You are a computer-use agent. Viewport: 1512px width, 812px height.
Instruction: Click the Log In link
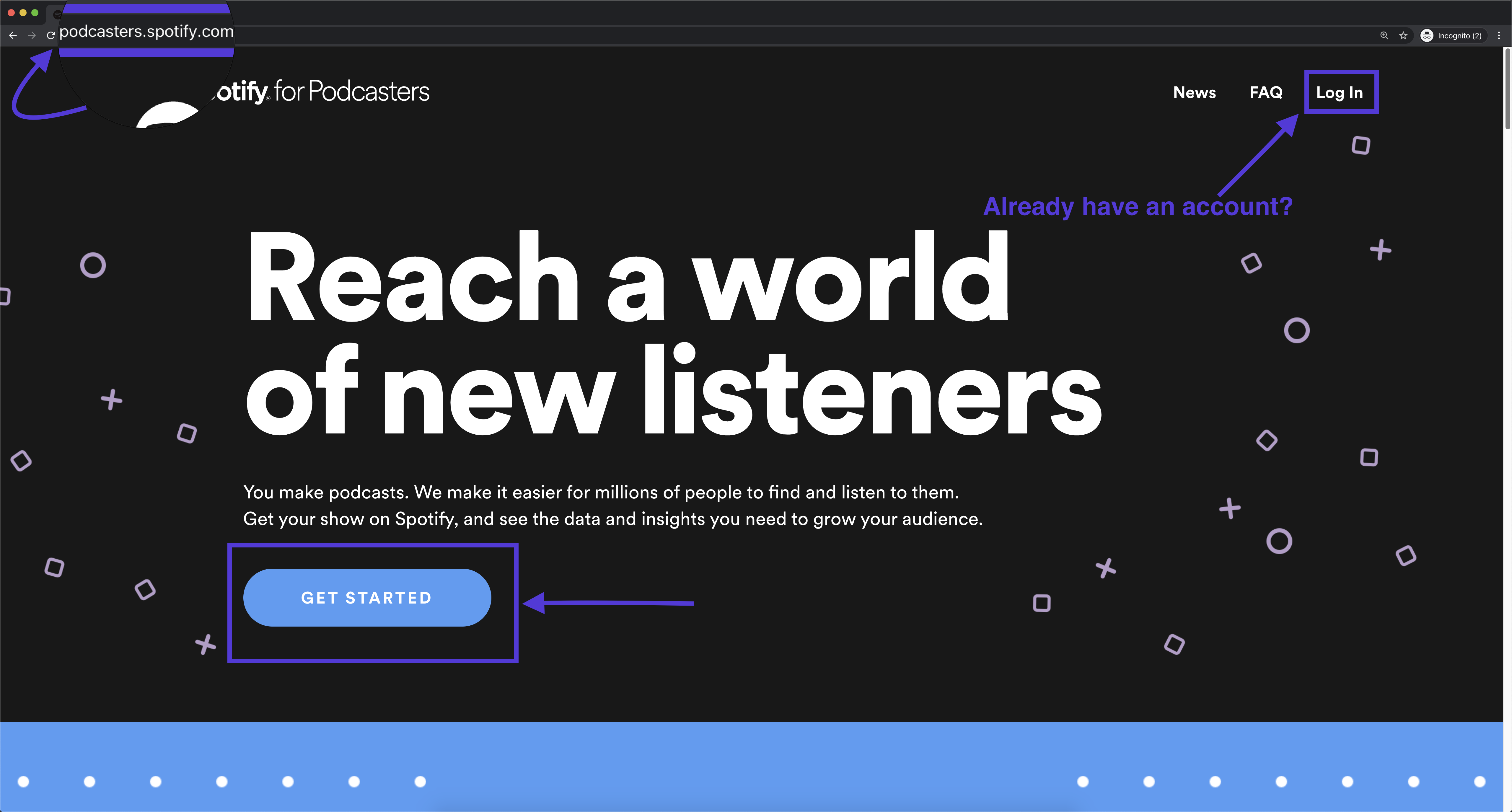tap(1340, 92)
